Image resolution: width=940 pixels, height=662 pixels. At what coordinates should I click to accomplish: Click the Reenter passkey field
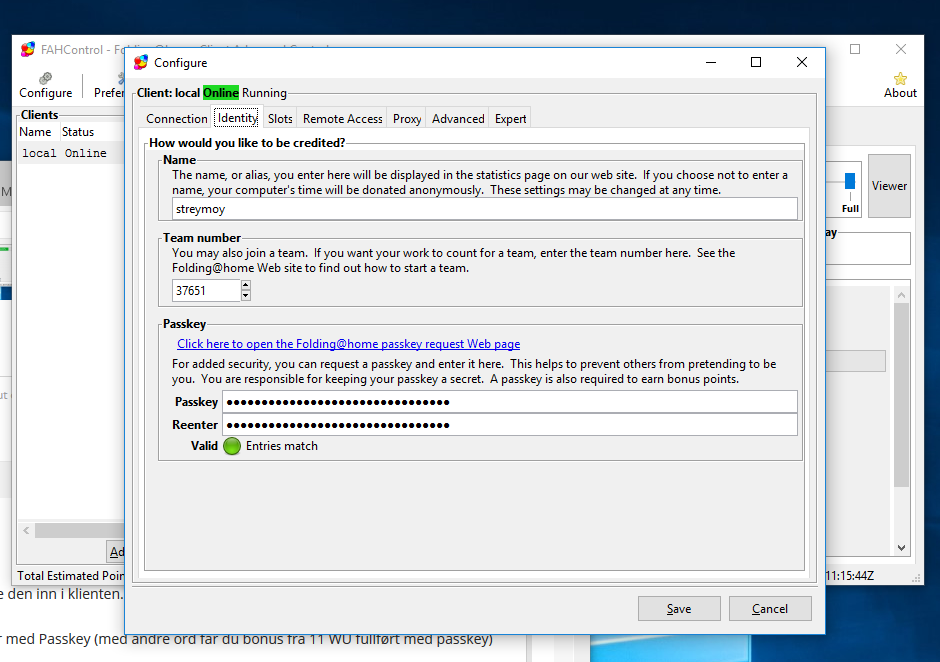pos(510,425)
